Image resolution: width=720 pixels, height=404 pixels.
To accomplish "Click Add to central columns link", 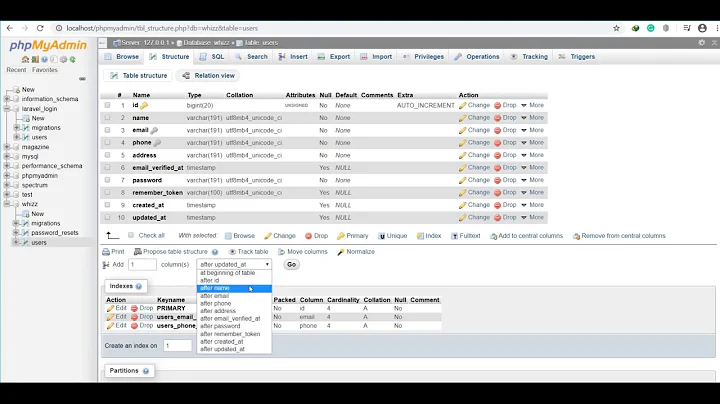I will click(526, 236).
